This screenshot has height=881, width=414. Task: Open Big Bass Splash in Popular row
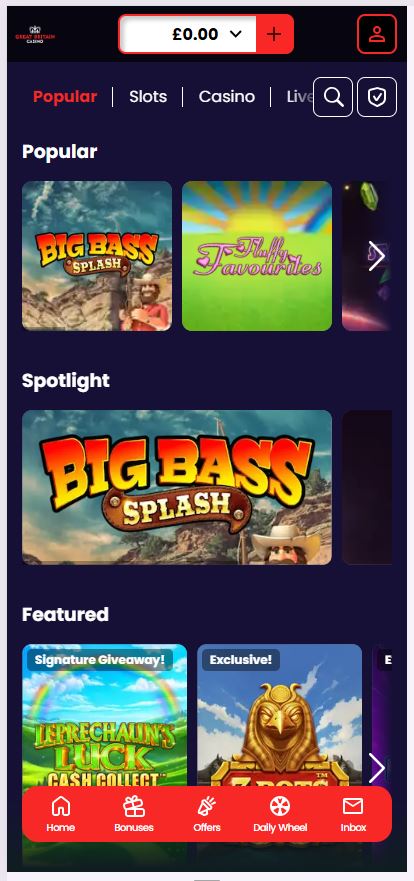click(x=97, y=256)
